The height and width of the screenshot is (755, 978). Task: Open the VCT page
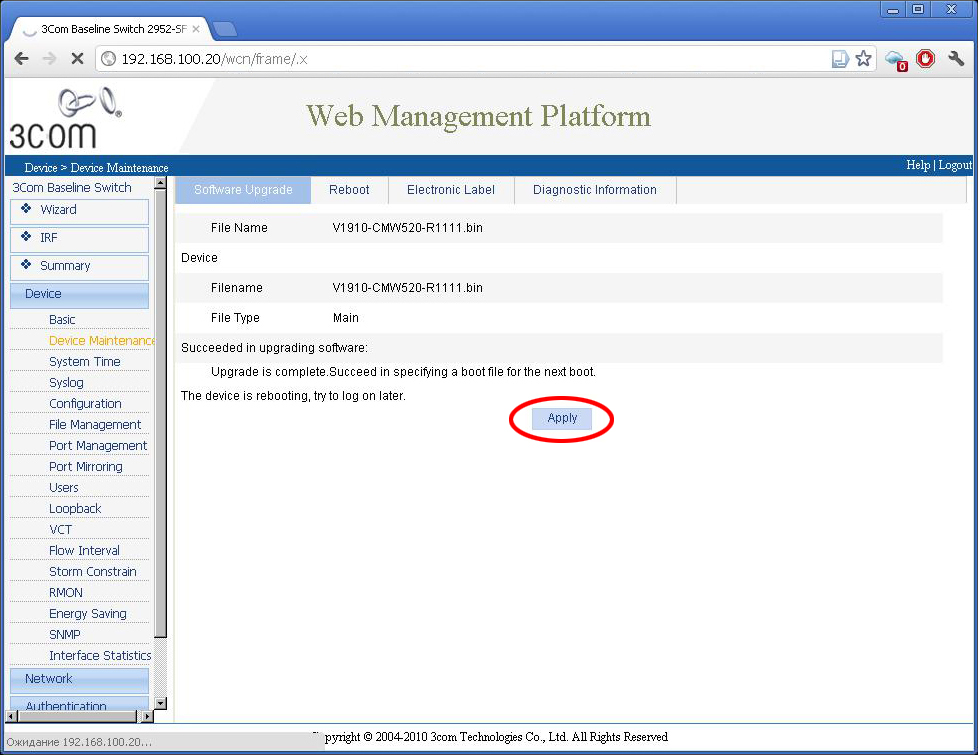tap(61, 530)
